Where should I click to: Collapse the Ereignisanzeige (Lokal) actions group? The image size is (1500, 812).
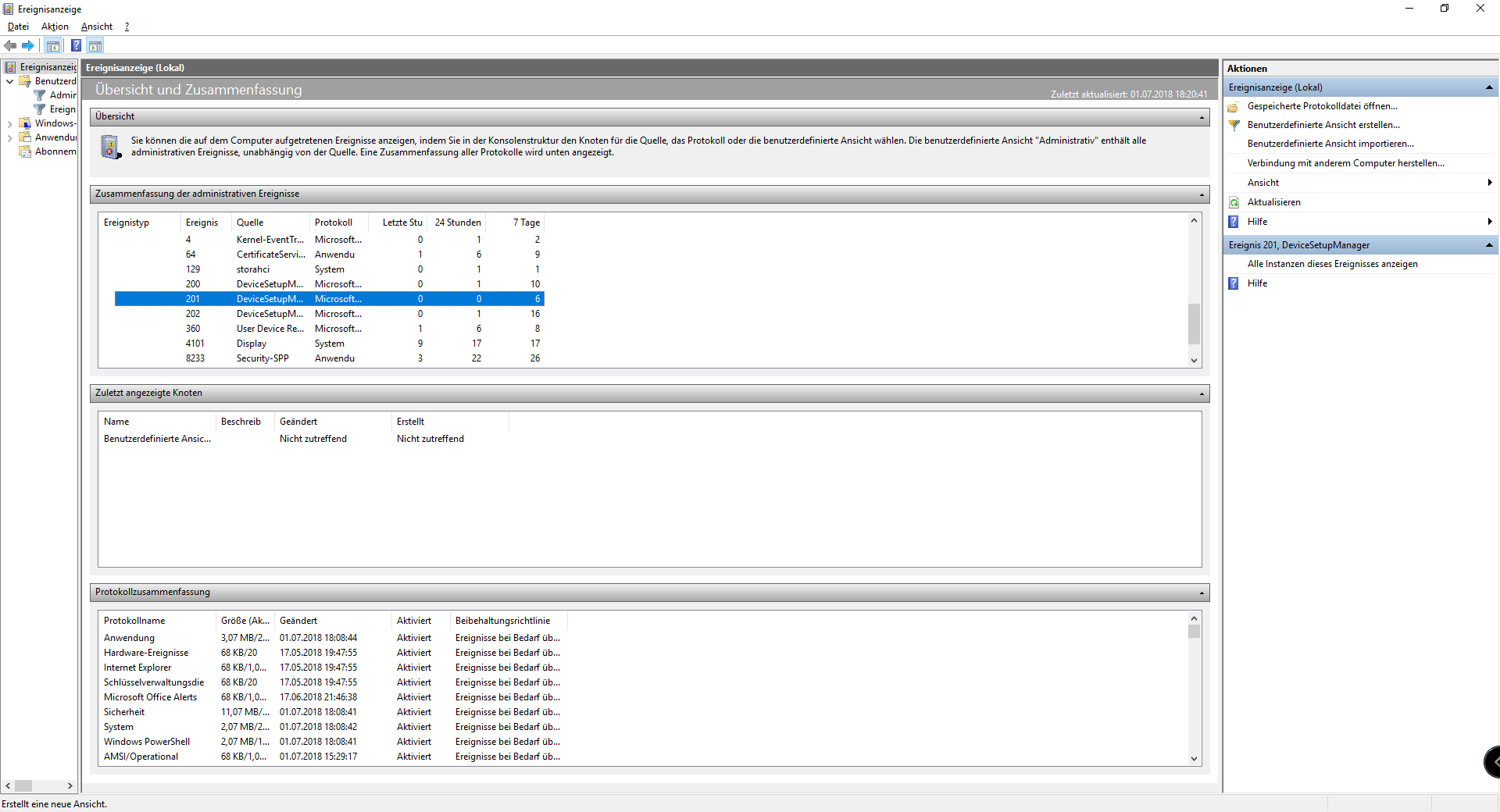tap(1489, 87)
